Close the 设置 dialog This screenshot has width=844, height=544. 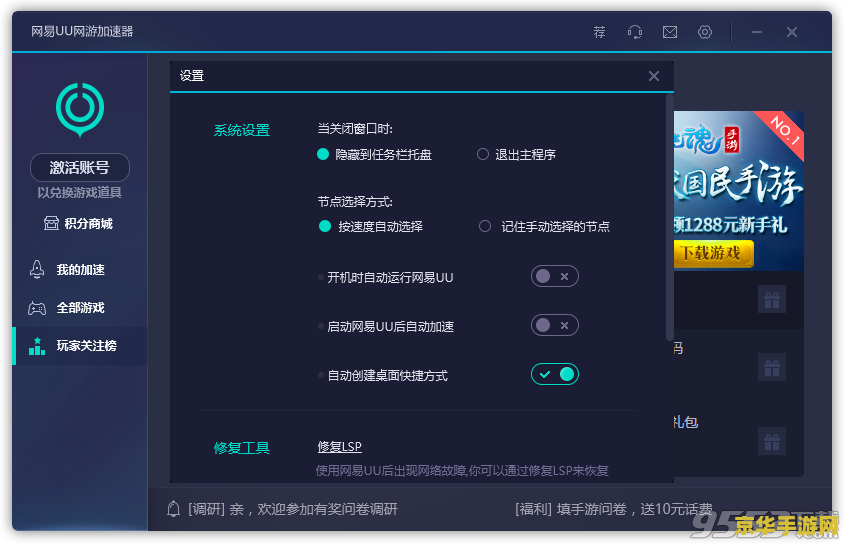click(654, 76)
